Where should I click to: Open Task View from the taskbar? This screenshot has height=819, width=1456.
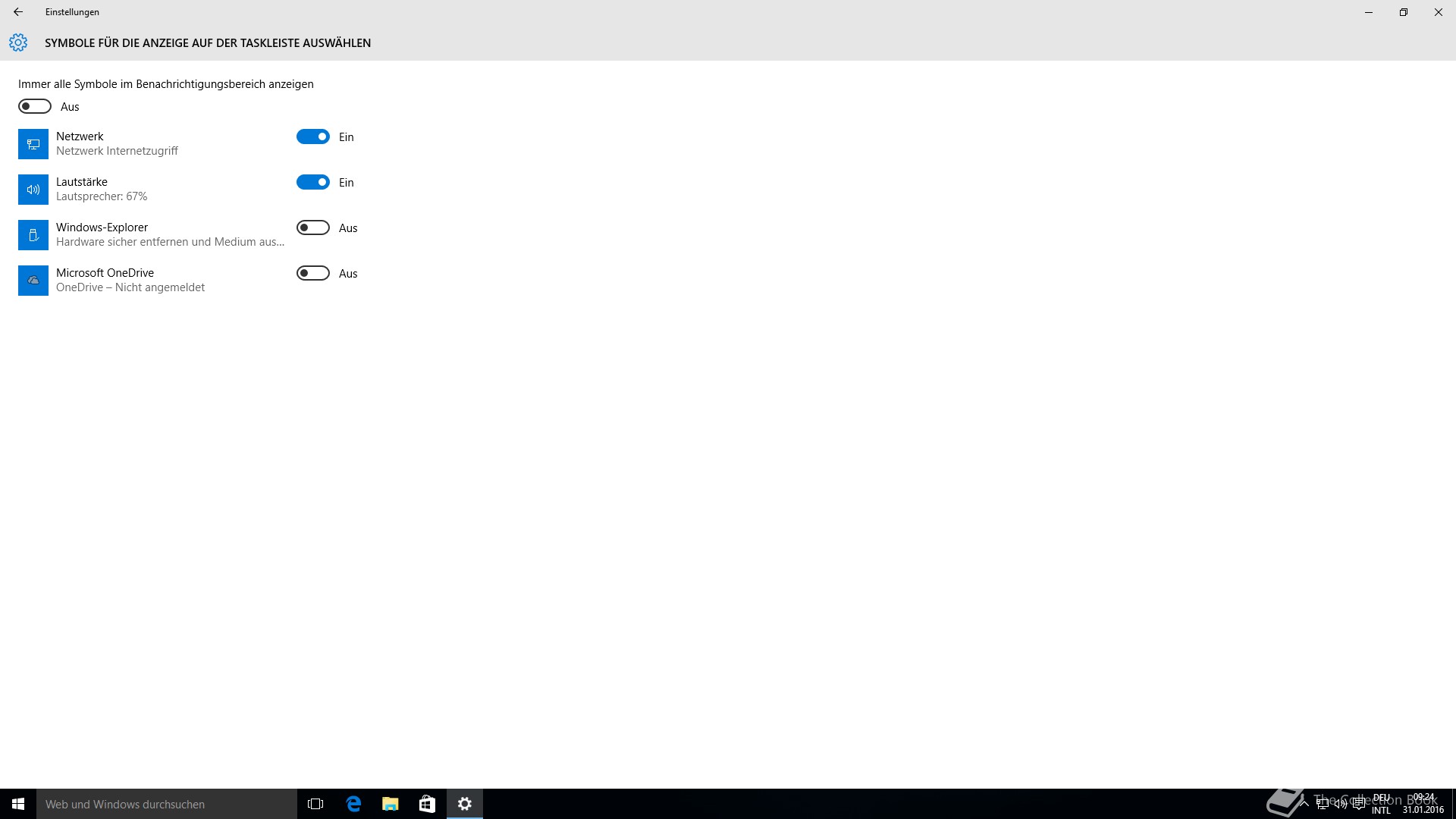[315, 804]
